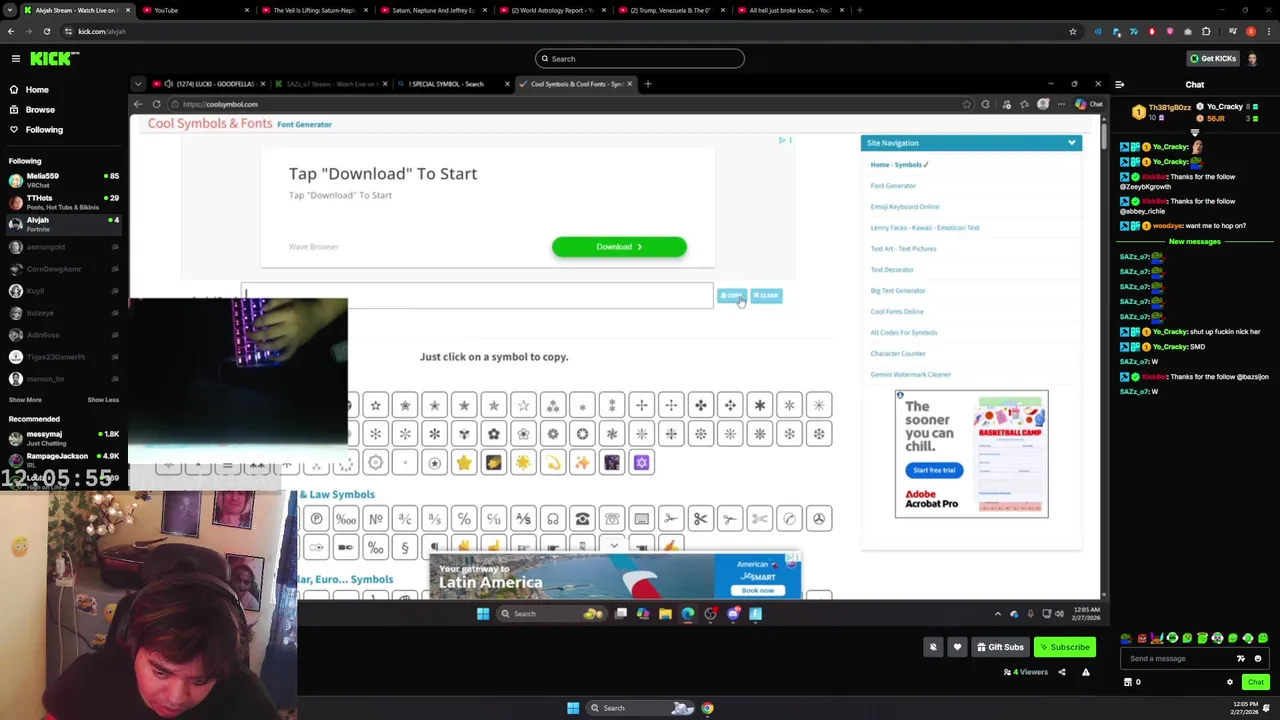Image resolution: width=1280 pixels, height=720 pixels.
Task: Copy the Numero sign symbol
Action: tap(375, 519)
